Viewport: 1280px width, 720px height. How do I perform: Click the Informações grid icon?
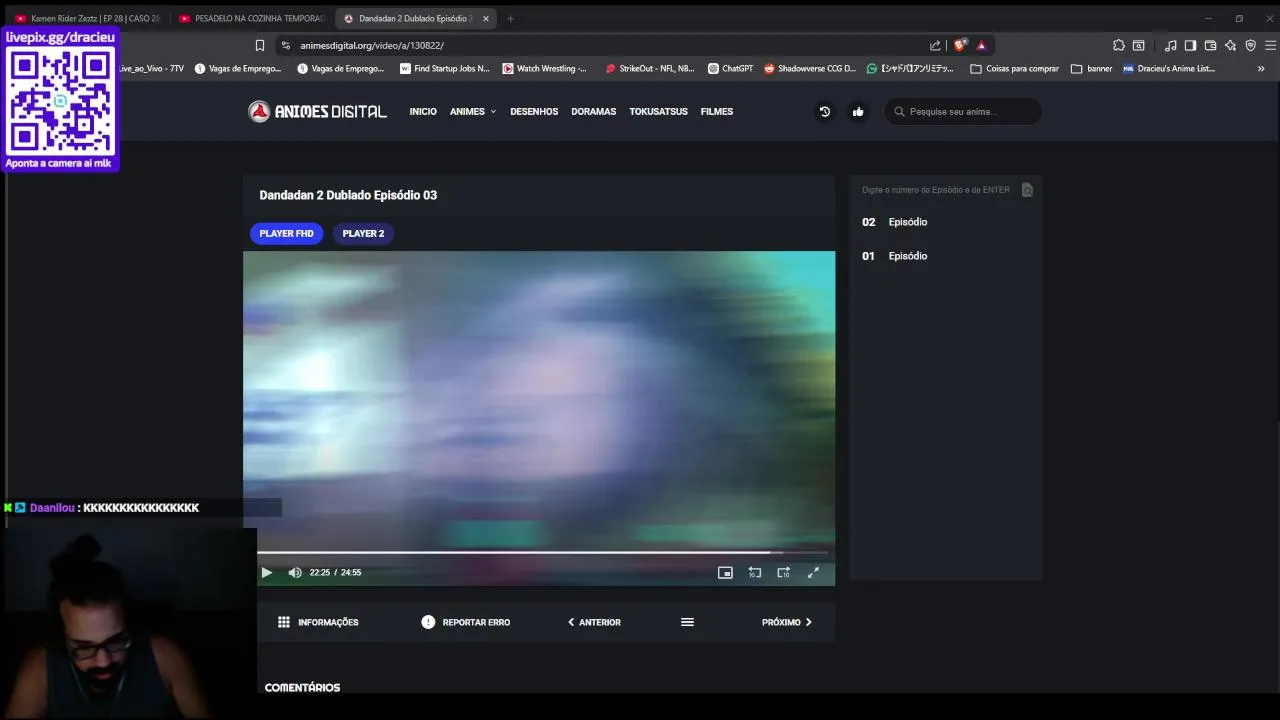pyautogui.click(x=284, y=622)
